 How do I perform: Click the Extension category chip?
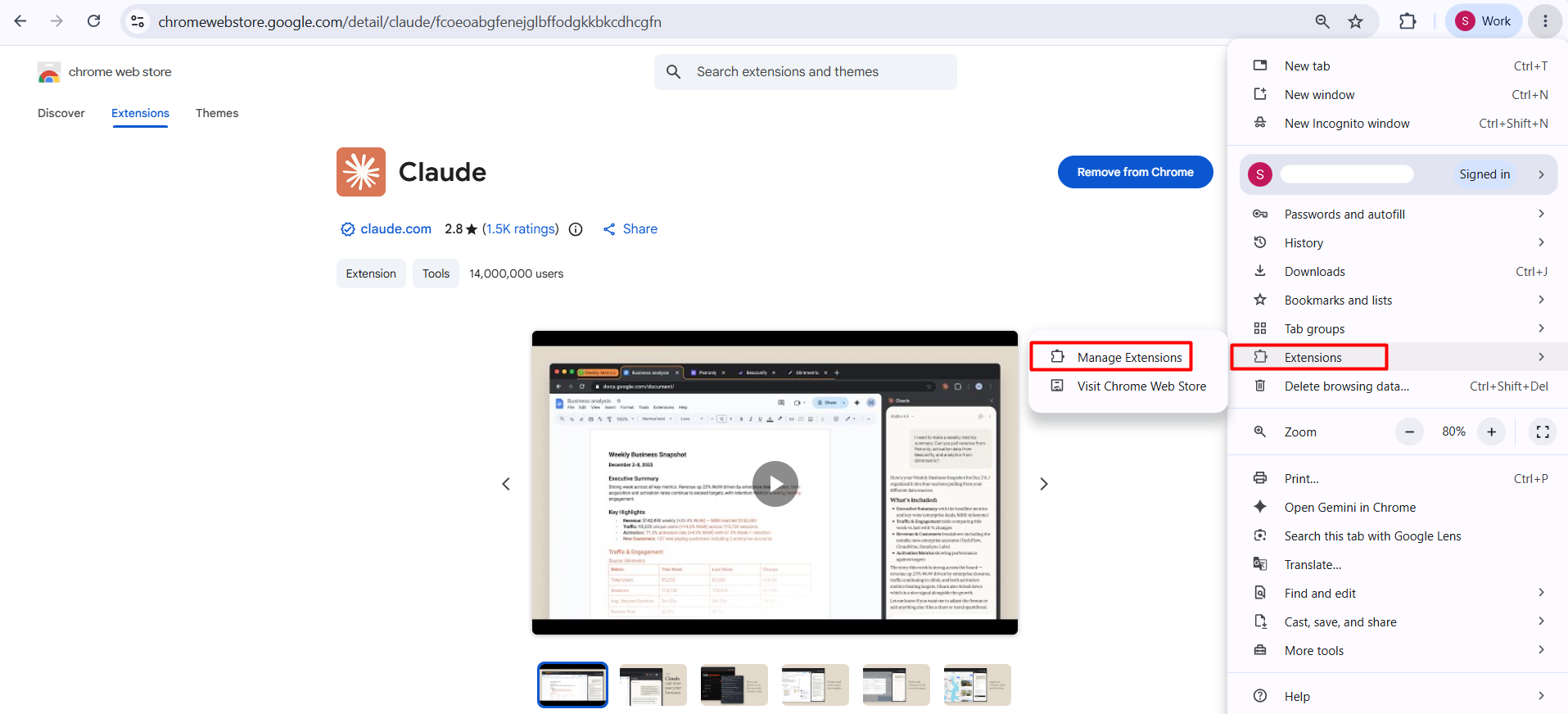pos(371,273)
